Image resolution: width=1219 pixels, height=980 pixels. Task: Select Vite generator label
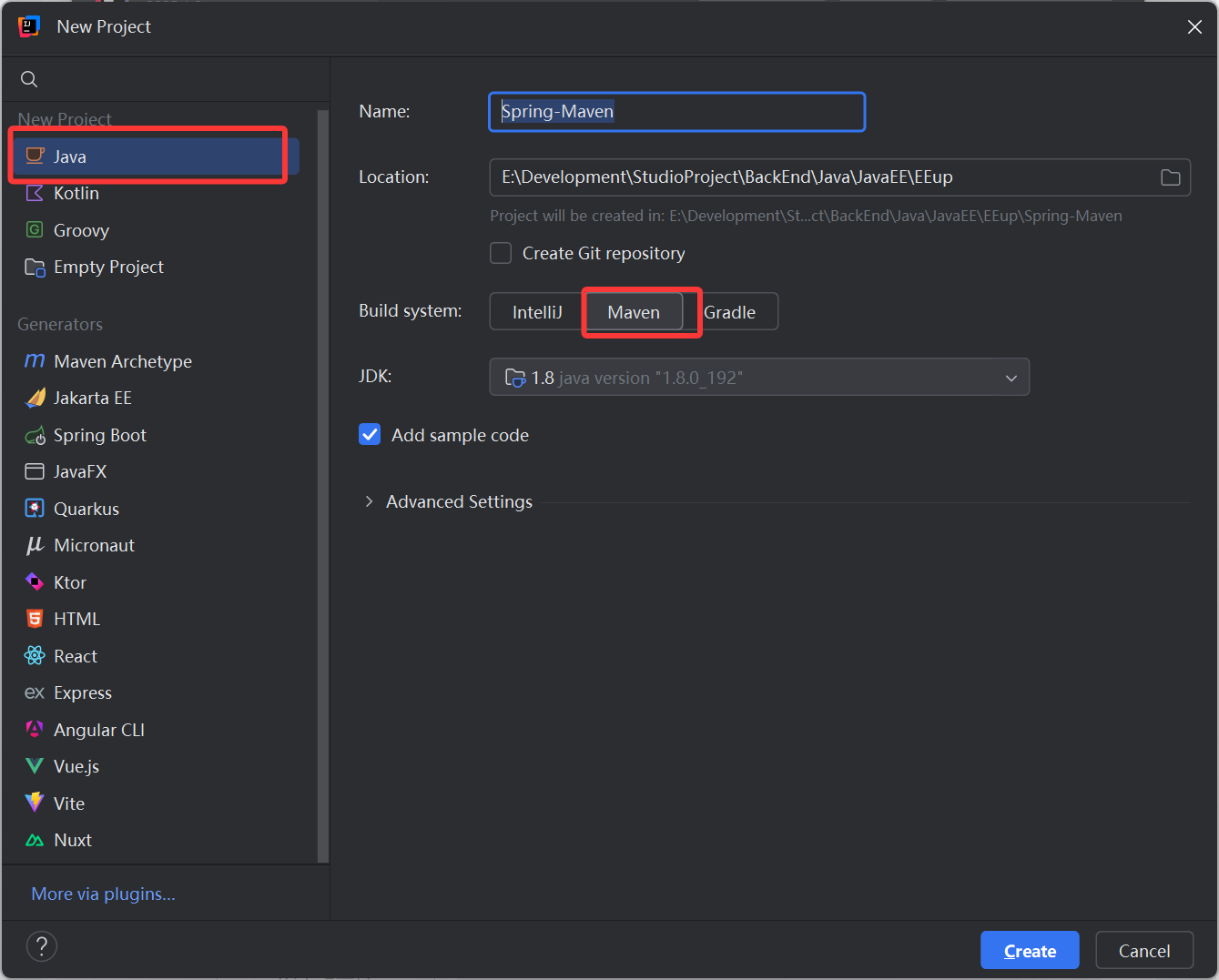tap(69, 803)
